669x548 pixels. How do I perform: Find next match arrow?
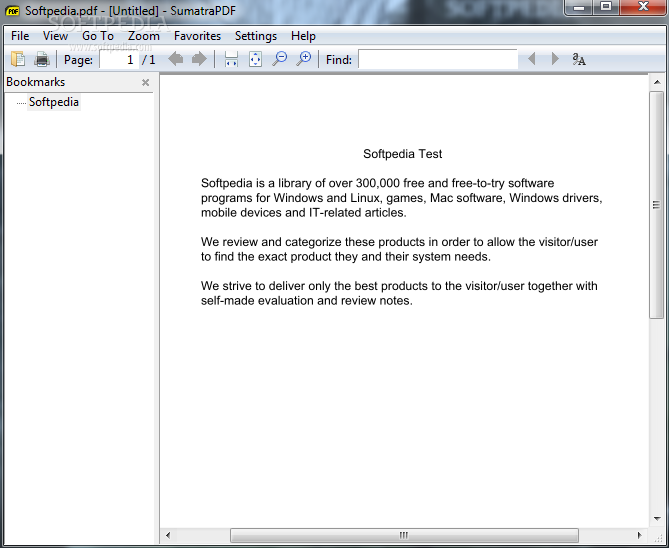pyautogui.click(x=555, y=58)
